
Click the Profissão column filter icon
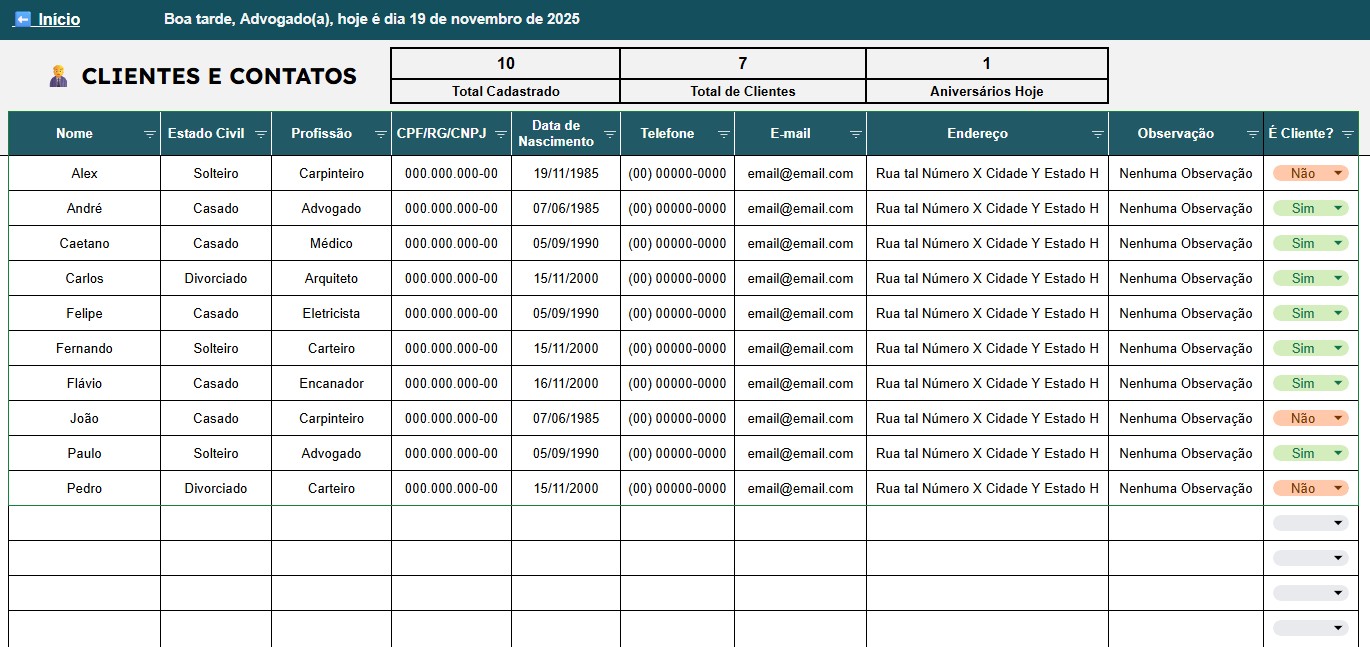click(381, 134)
